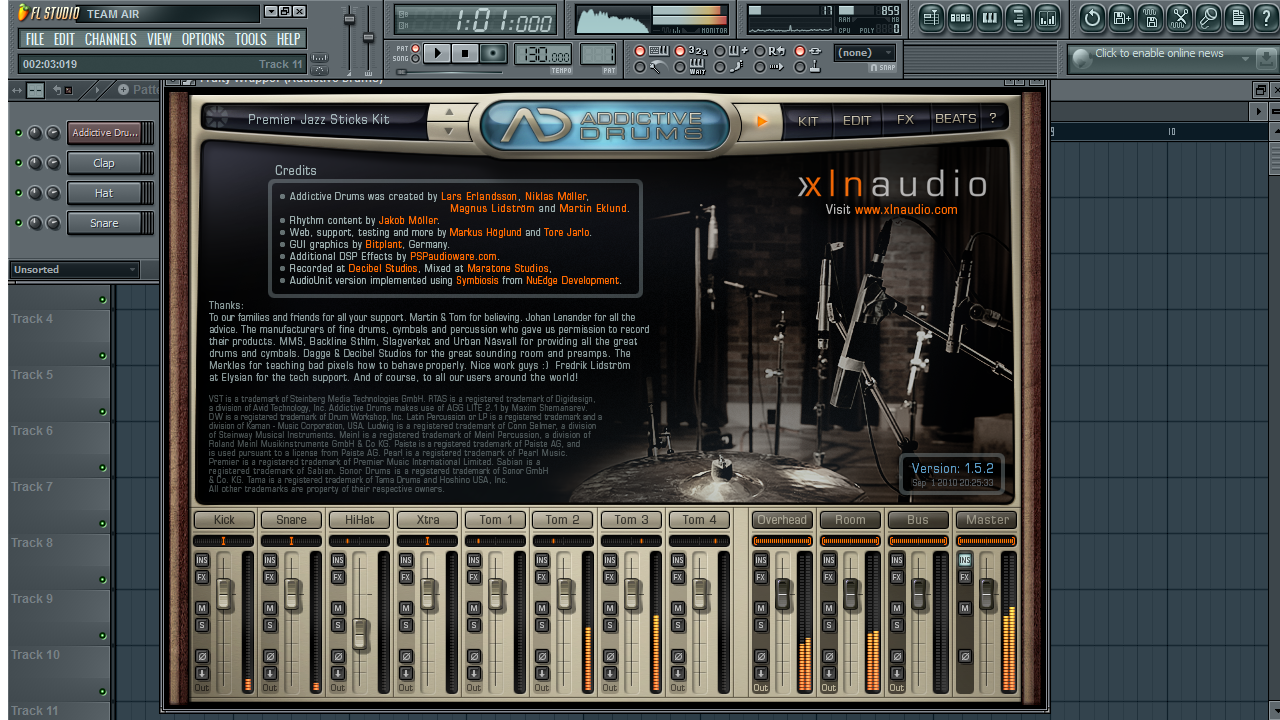Click the Undo icon in the toolbar
The height and width of the screenshot is (720, 1280).
pyautogui.click(x=1091, y=17)
